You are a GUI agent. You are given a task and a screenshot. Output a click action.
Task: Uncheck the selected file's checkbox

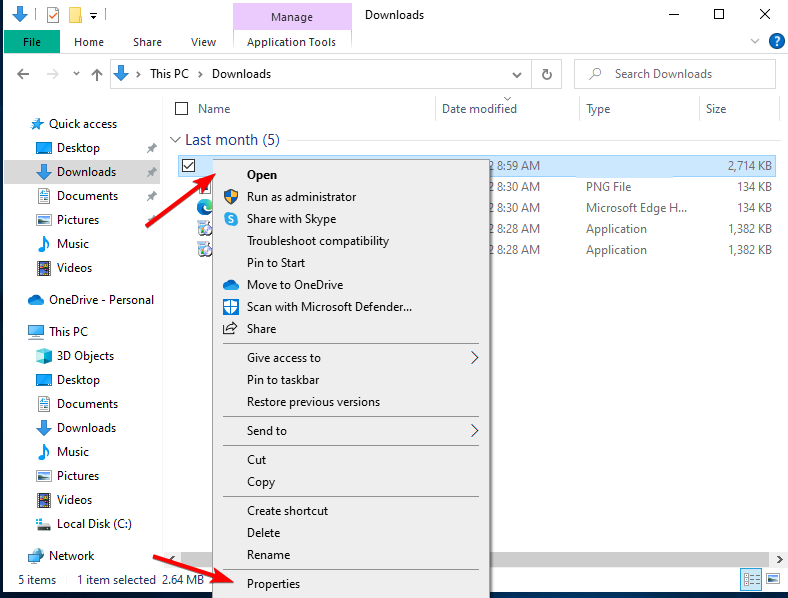click(188, 165)
